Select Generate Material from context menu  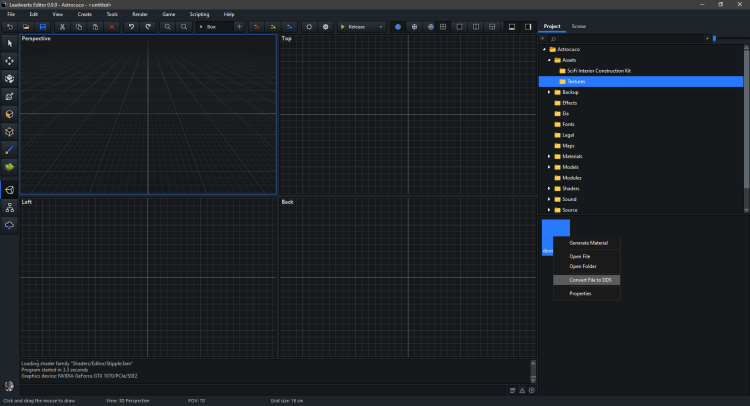(588, 243)
